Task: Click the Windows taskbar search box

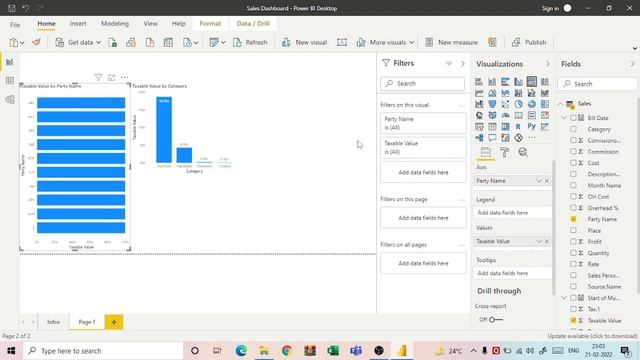Action: pyautogui.click(x=103, y=351)
